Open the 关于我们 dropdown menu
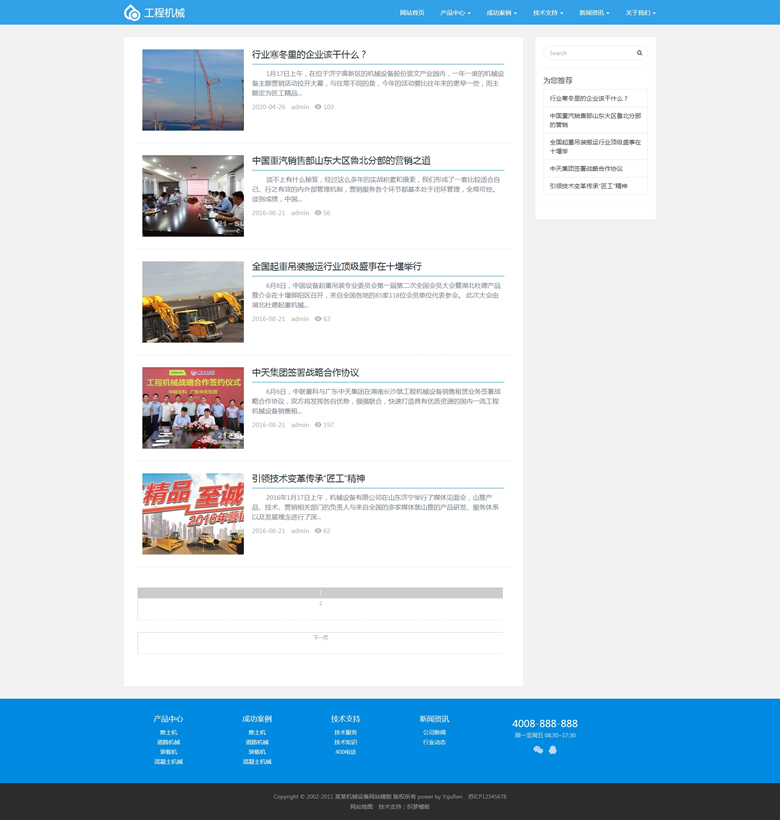 pyautogui.click(x=640, y=13)
